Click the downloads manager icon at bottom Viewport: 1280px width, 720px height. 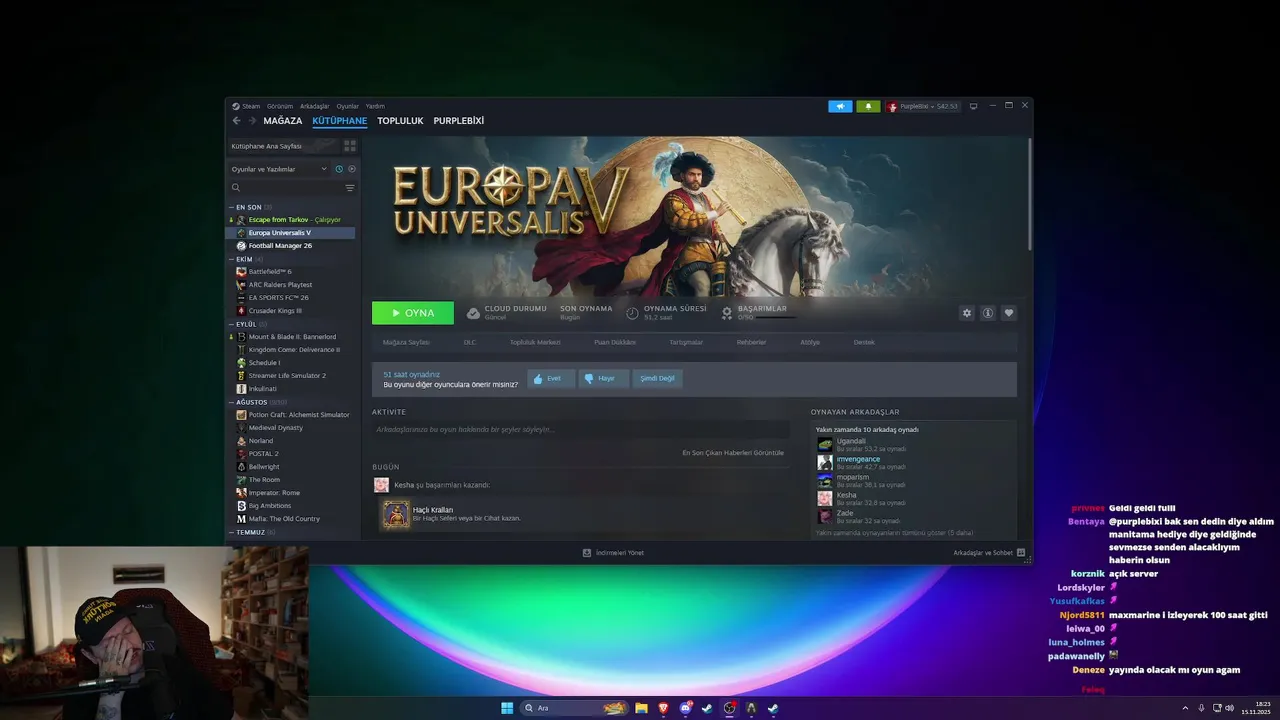[x=587, y=553]
